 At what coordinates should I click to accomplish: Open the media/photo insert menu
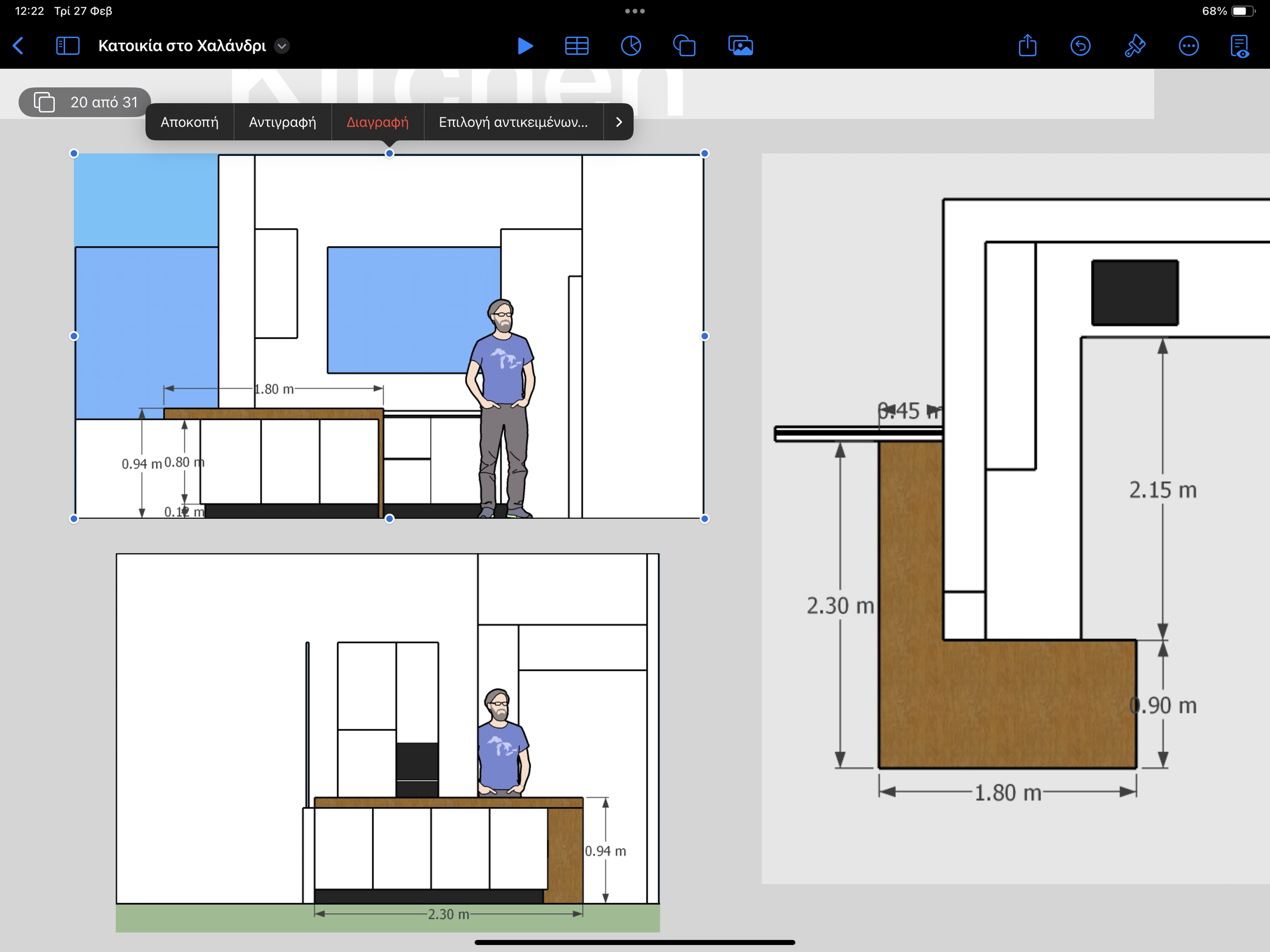click(740, 45)
